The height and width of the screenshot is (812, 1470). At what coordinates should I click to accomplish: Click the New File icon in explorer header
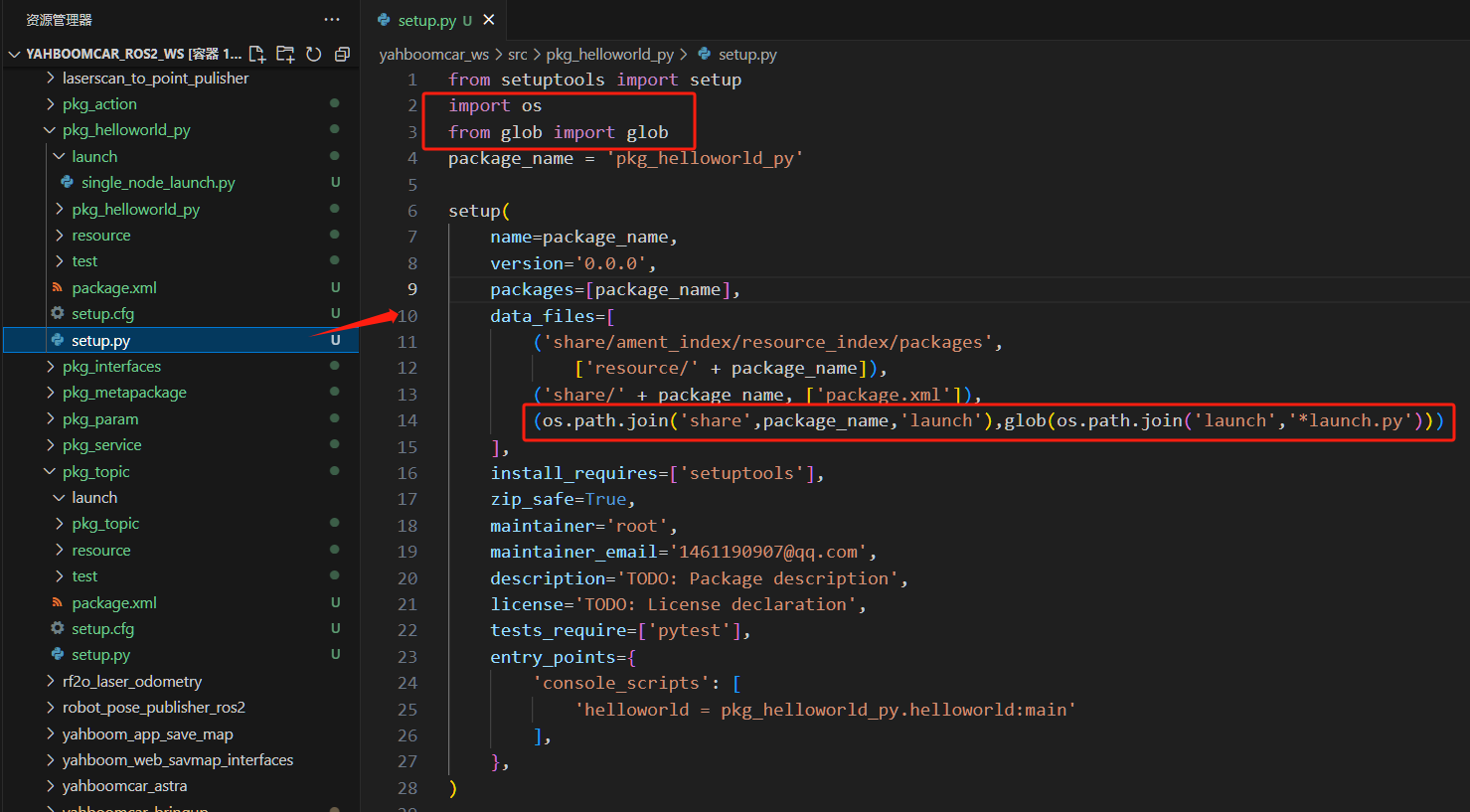(x=257, y=54)
